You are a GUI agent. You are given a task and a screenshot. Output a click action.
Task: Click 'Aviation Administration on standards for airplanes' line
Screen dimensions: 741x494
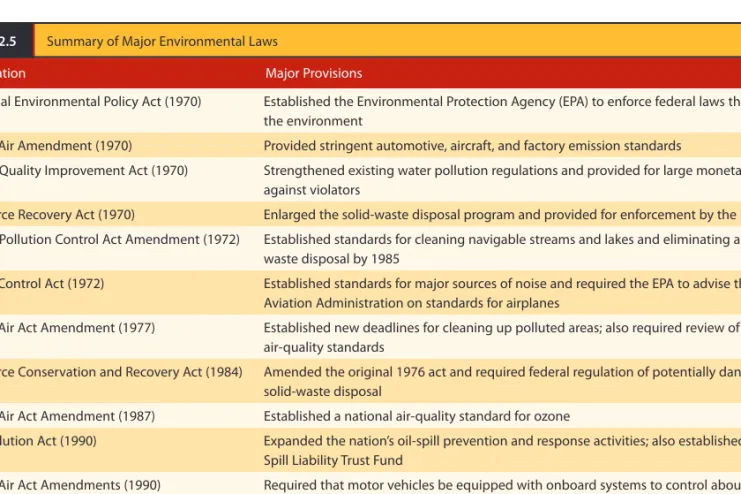click(x=412, y=303)
